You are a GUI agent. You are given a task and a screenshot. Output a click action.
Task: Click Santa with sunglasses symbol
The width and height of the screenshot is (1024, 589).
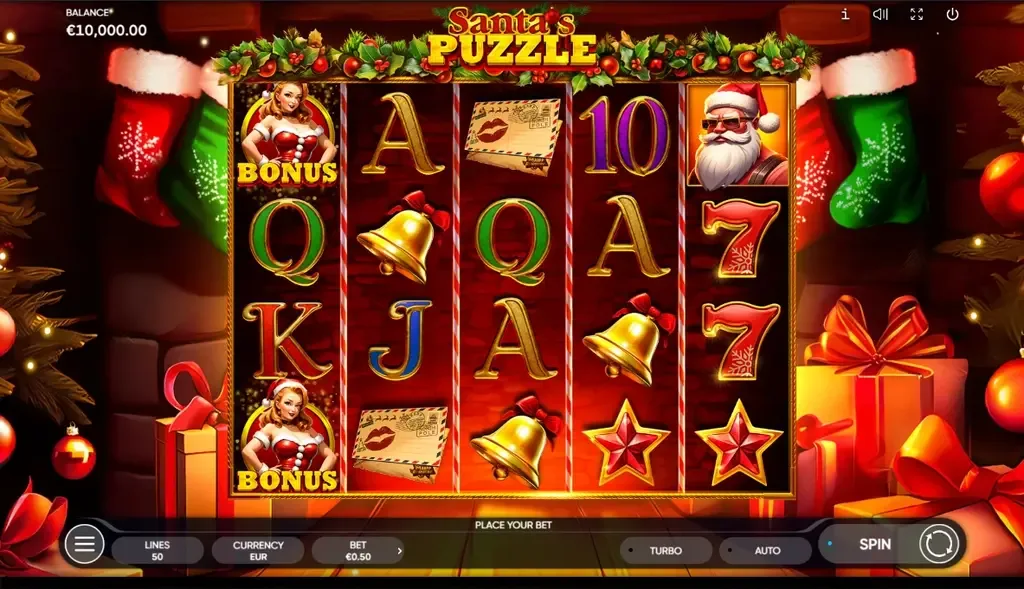click(738, 136)
